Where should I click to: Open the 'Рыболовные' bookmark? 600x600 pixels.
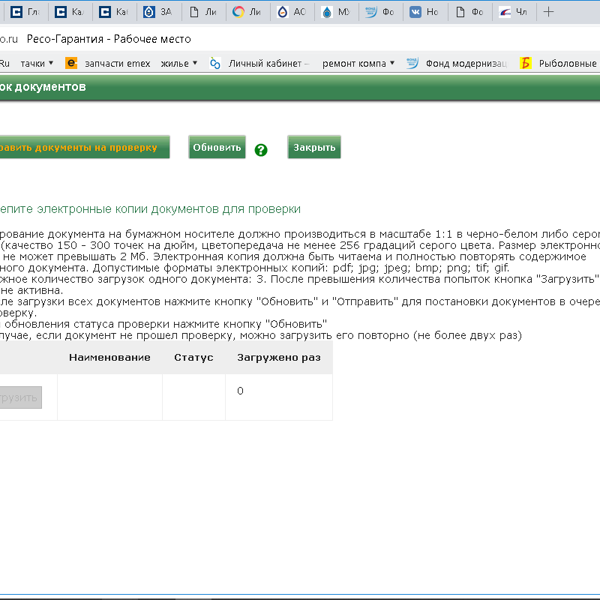pyautogui.click(x=567, y=64)
